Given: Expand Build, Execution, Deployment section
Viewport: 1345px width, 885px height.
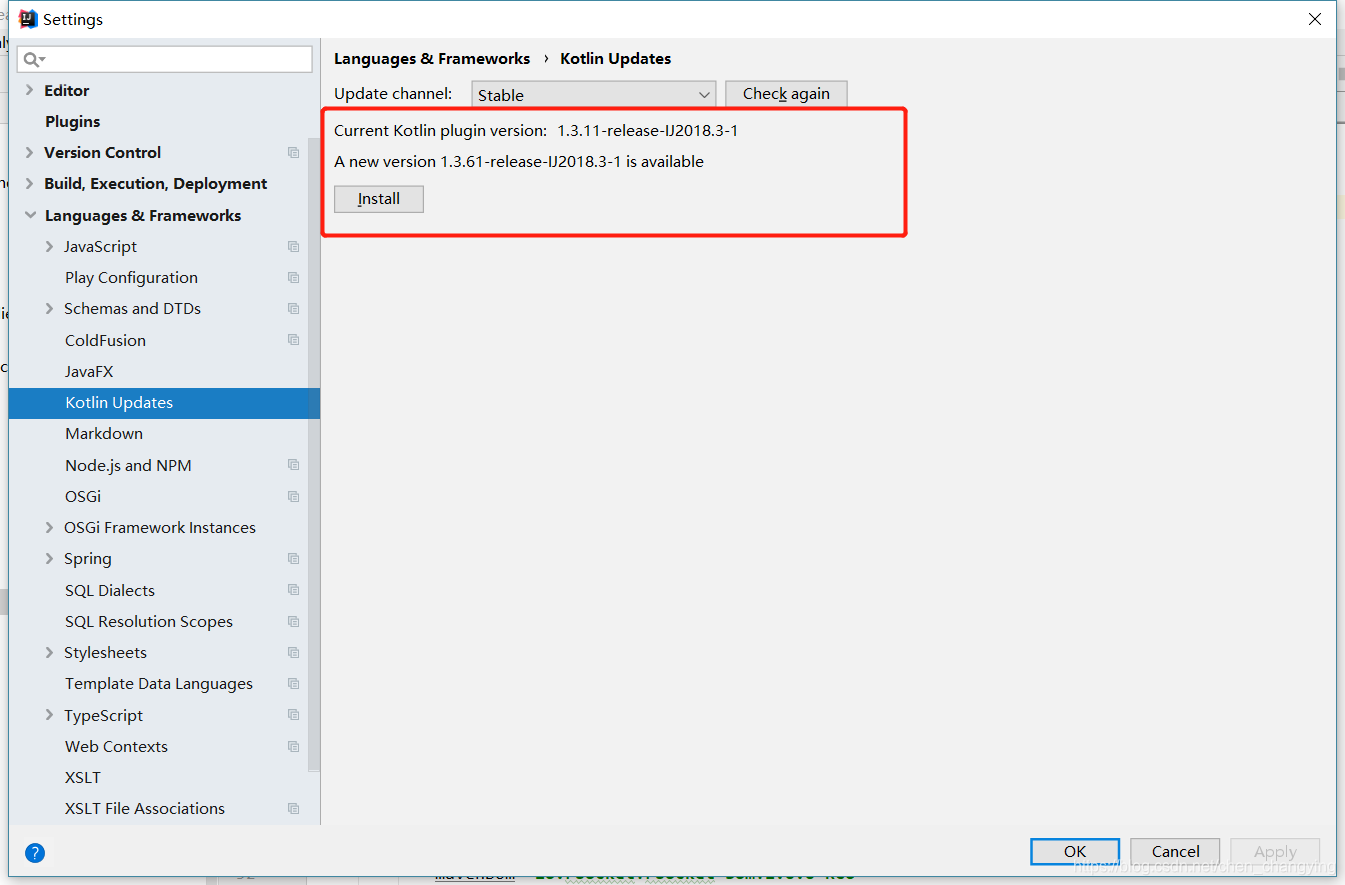Looking at the screenshot, I should tap(30, 184).
